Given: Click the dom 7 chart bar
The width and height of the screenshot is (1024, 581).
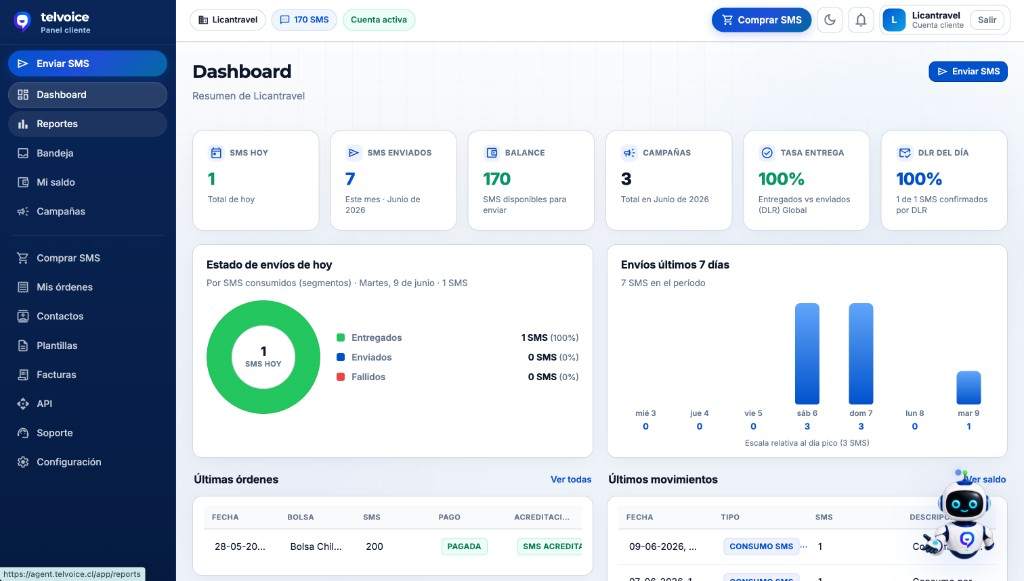Looking at the screenshot, I should point(861,354).
